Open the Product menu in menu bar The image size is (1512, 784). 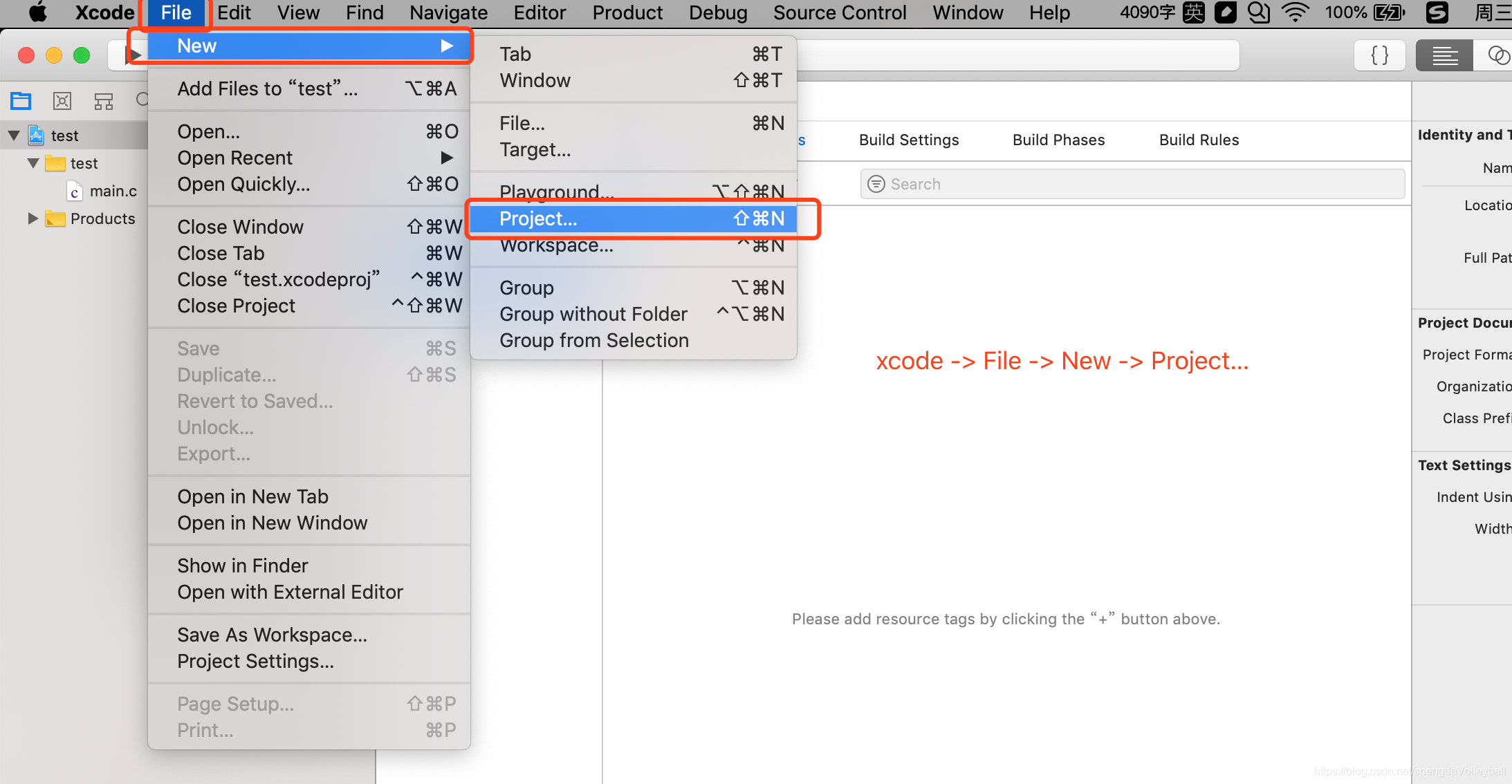(x=627, y=12)
